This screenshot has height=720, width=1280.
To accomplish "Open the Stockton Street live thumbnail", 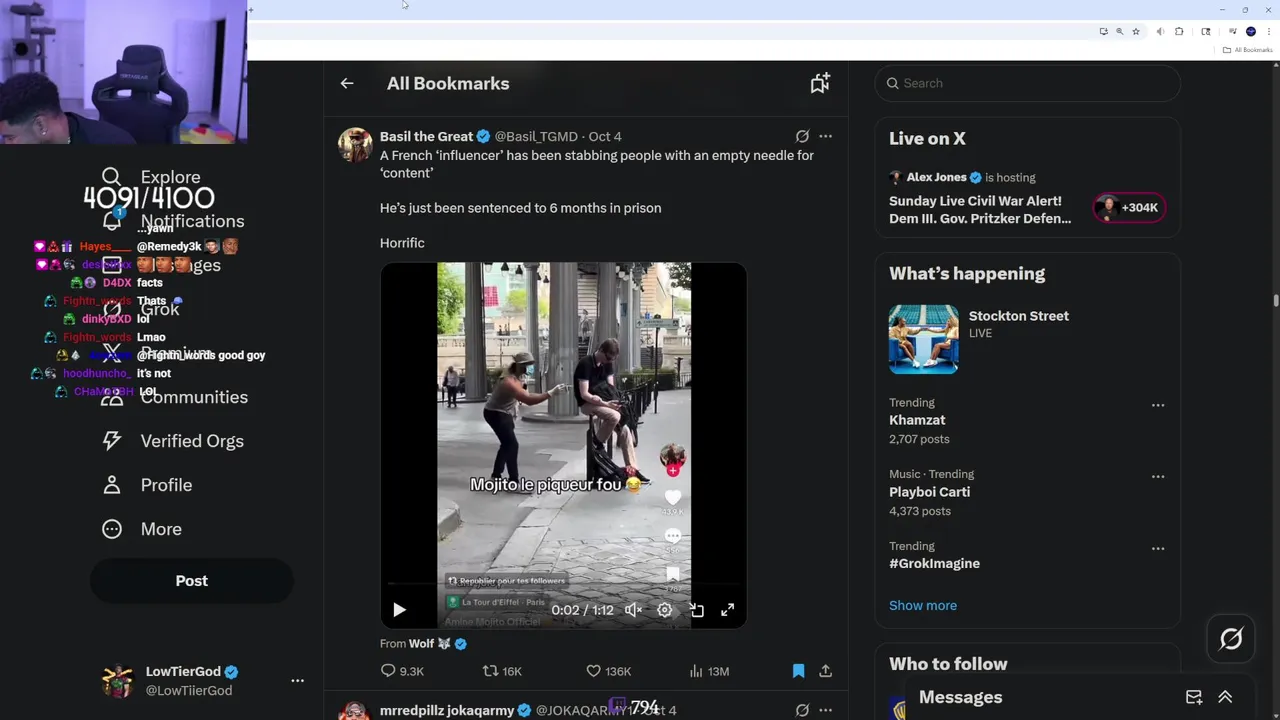I will click(x=924, y=339).
